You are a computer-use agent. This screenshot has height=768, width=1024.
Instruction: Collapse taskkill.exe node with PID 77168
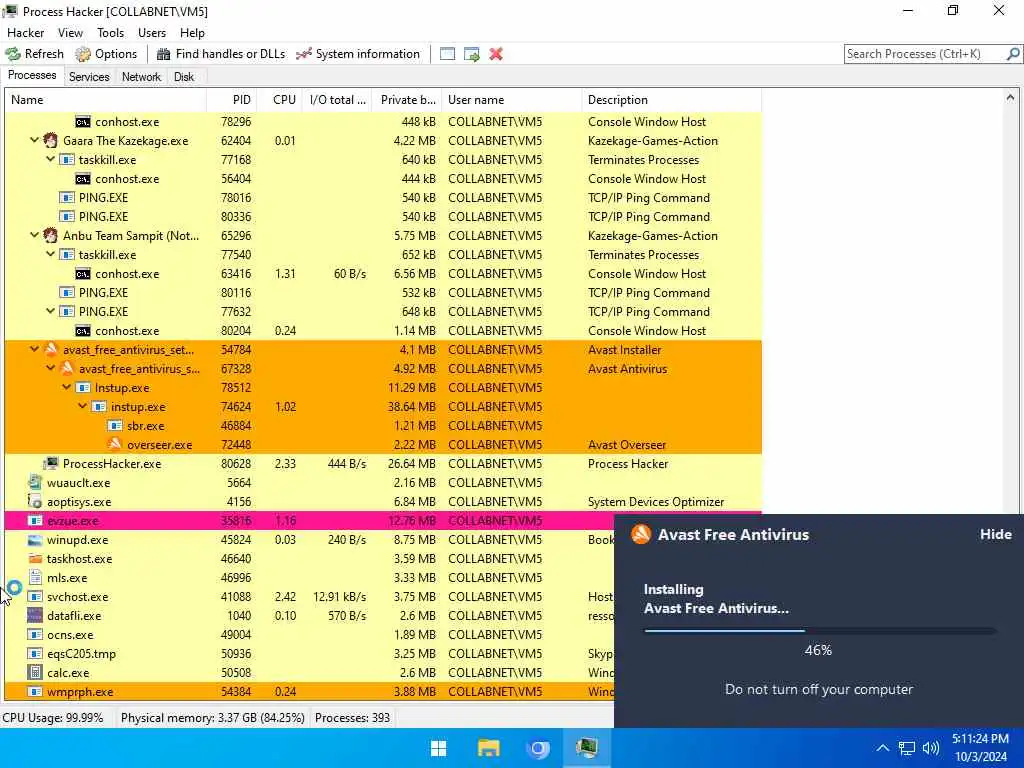[50, 159]
